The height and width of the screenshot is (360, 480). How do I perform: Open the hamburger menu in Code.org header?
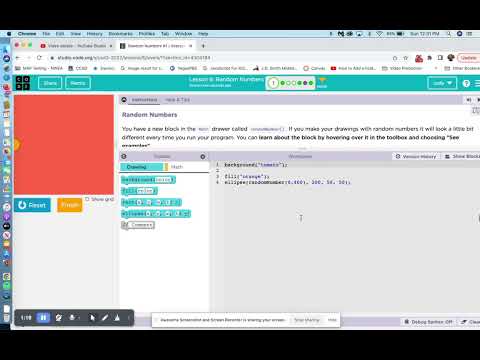coord(477,83)
